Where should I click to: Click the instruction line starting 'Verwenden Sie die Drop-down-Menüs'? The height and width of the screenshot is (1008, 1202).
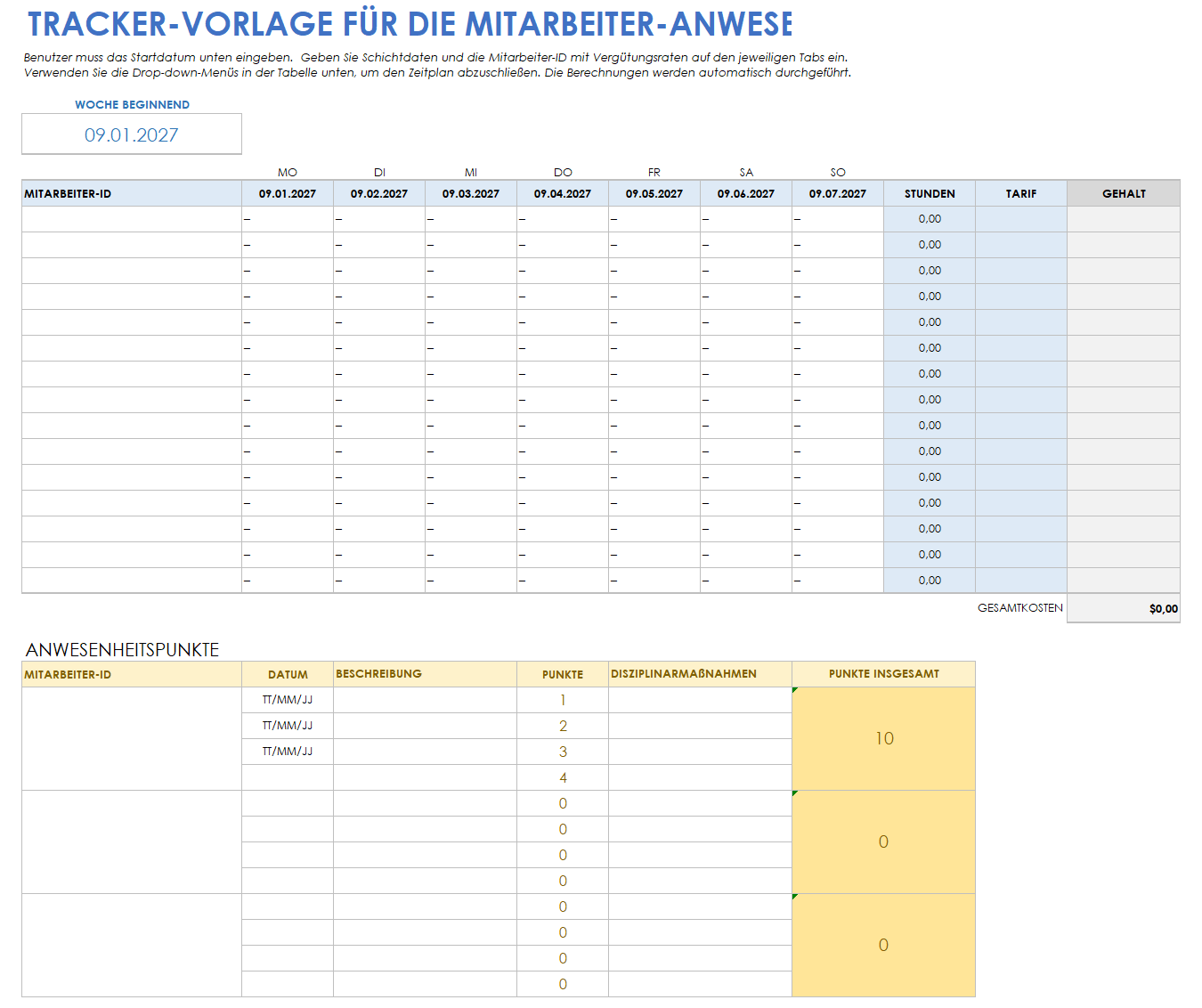point(437,72)
